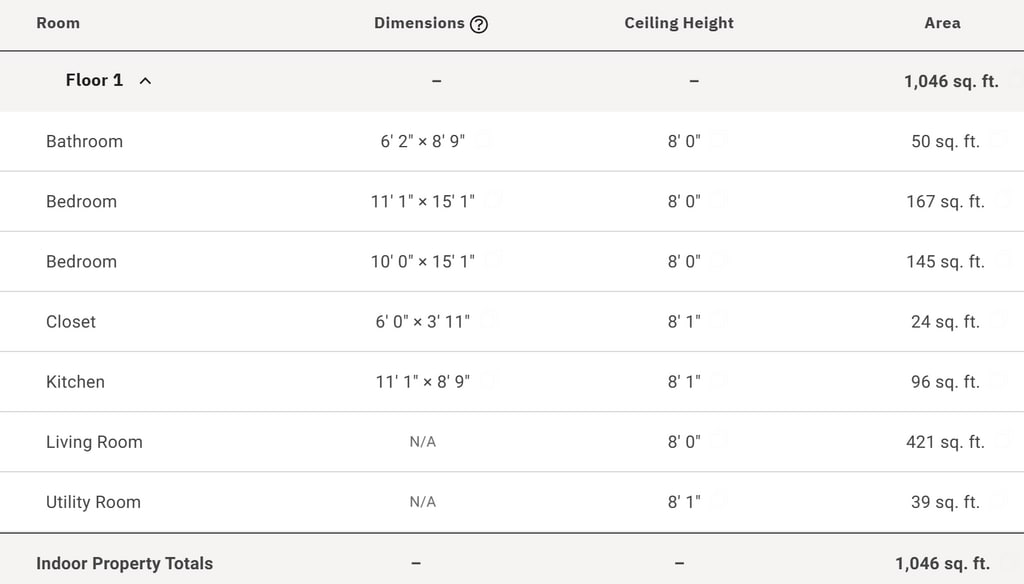This screenshot has width=1024, height=584.
Task: Select the Living Room row
Action: 512,442
